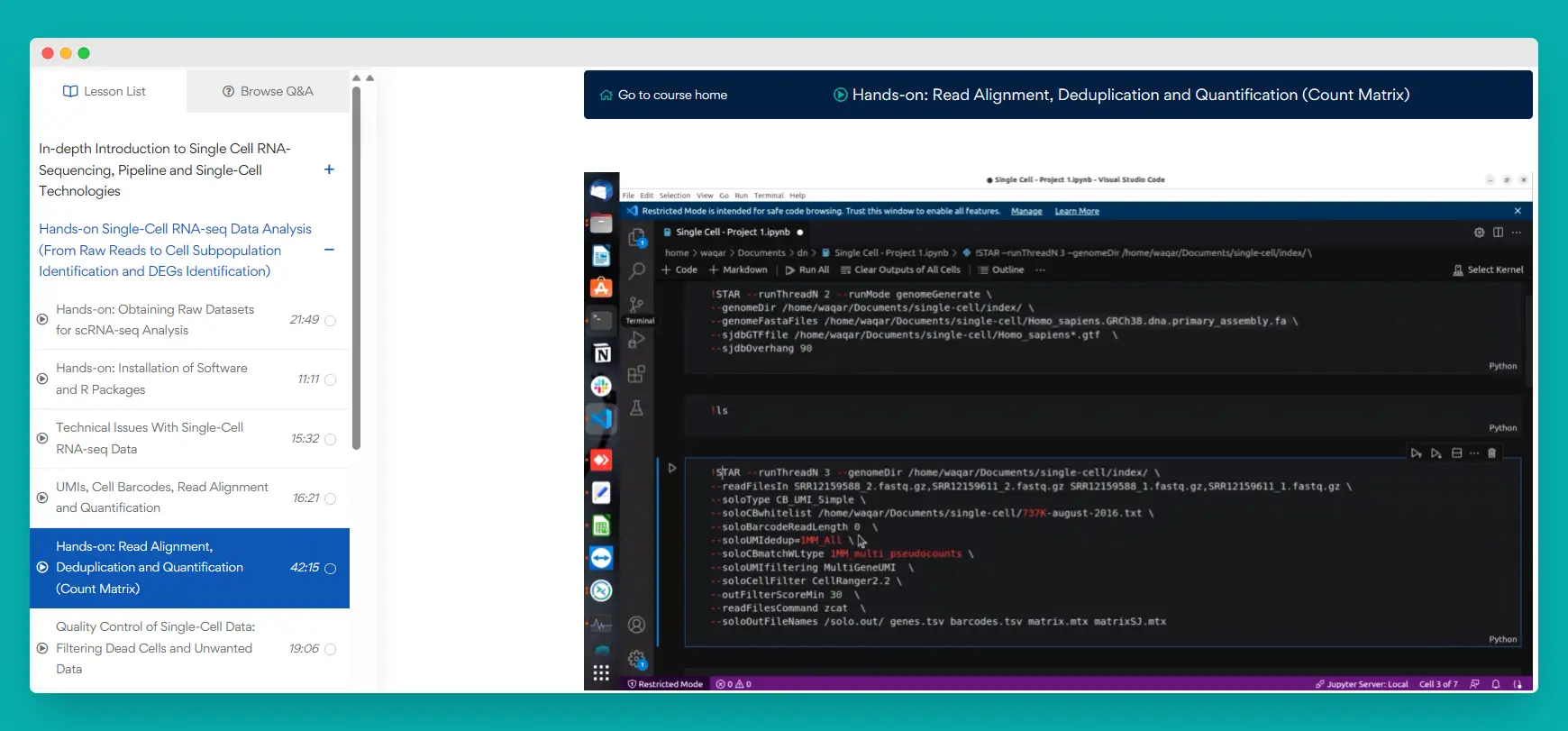Add a new Code cell
The image size is (1568, 731).
pos(679,270)
